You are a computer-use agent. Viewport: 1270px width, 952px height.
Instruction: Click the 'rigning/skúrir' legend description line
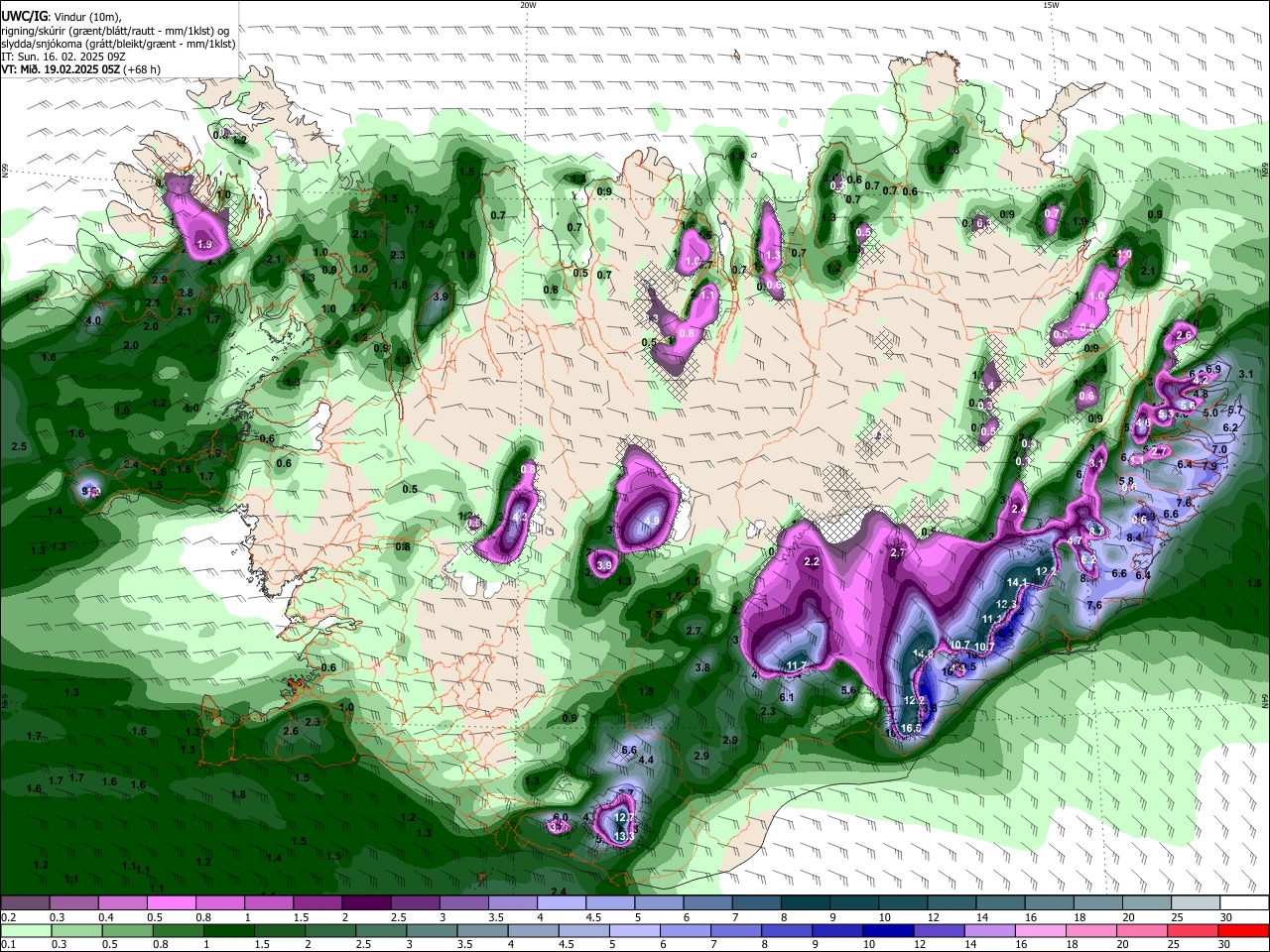point(115,31)
